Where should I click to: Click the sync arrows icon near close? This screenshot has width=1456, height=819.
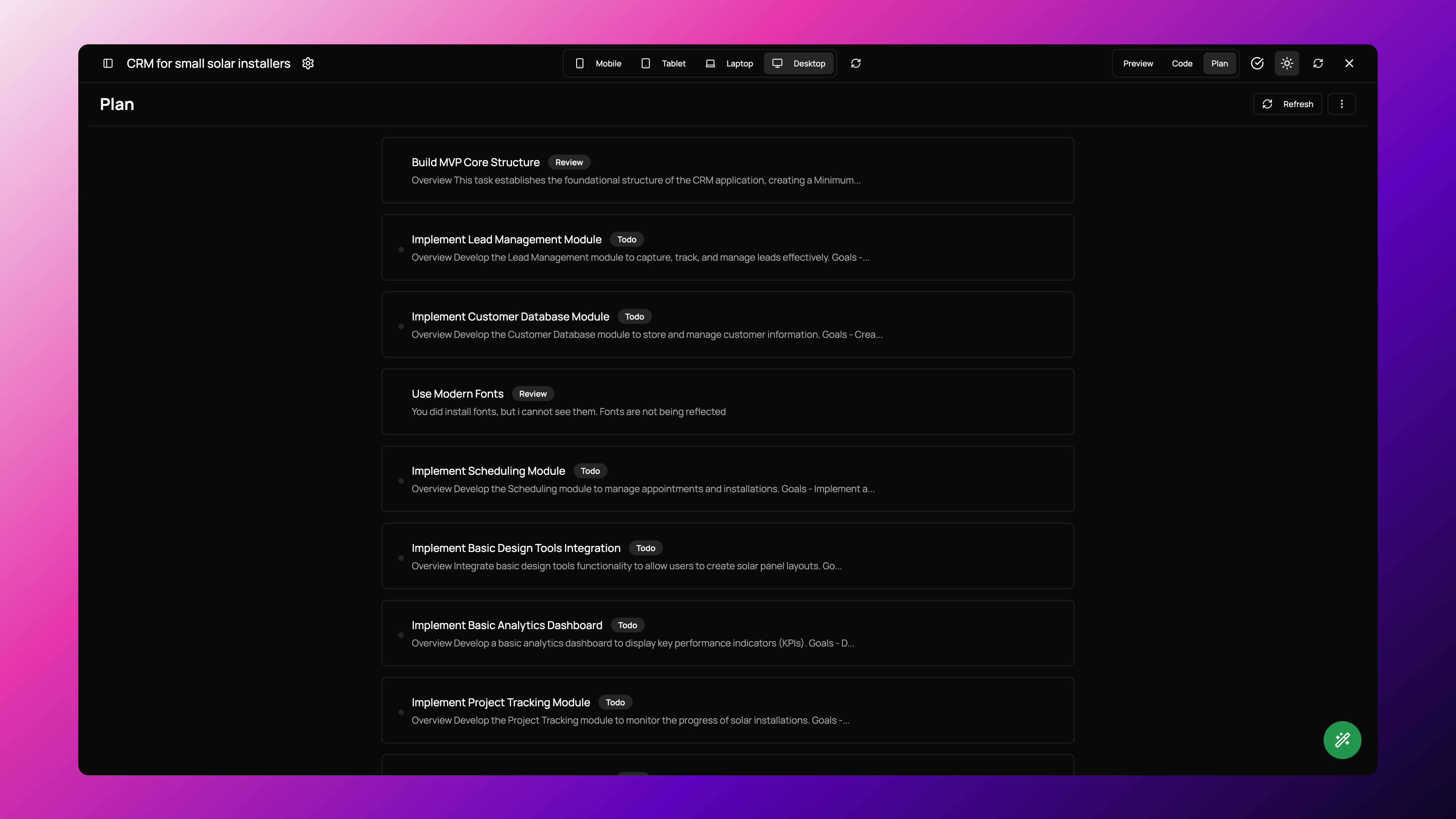pyautogui.click(x=1318, y=63)
